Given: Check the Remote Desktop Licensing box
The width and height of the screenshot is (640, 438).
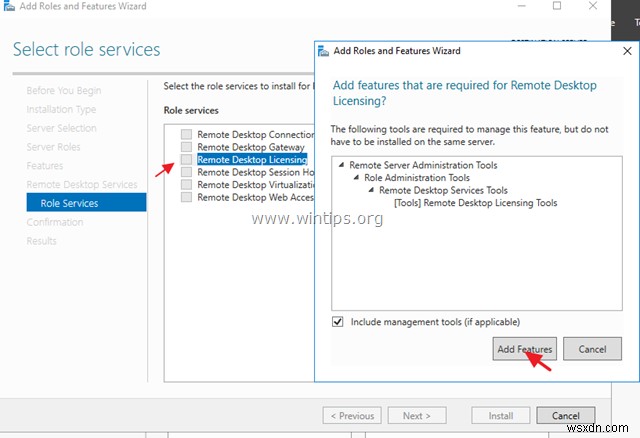Looking at the screenshot, I should [x=186, y=160].
